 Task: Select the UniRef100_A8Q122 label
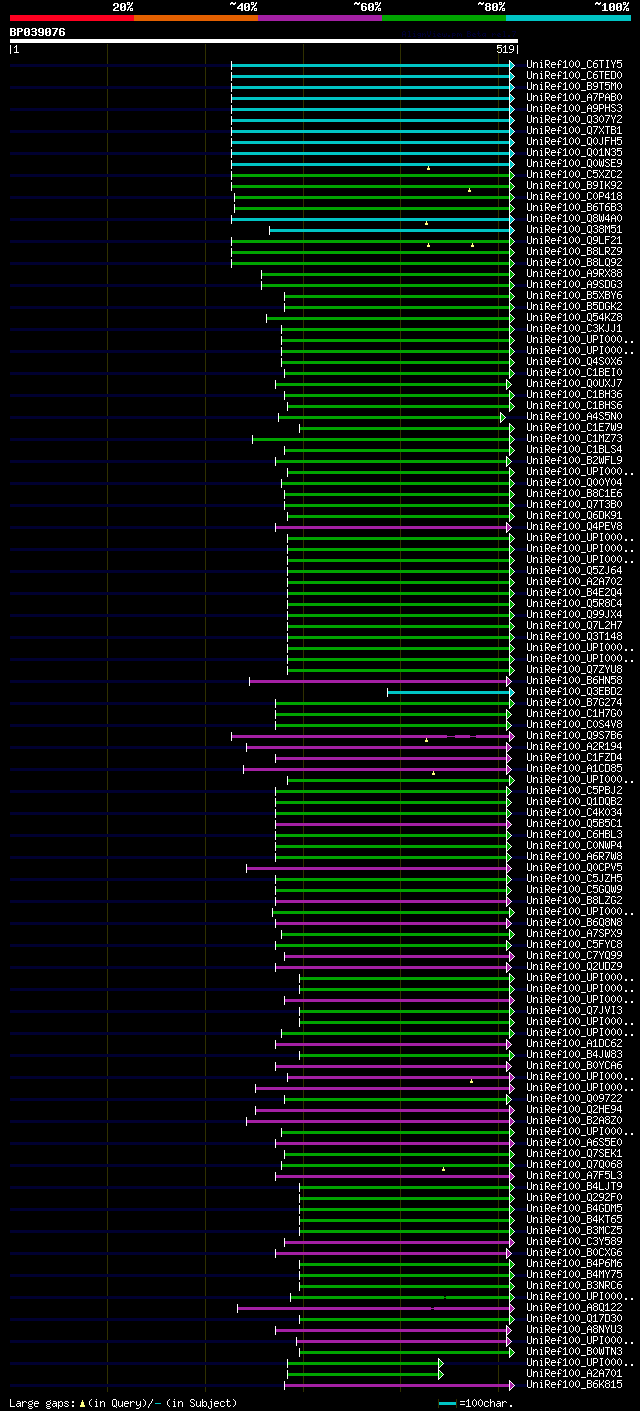[575, 1307]
